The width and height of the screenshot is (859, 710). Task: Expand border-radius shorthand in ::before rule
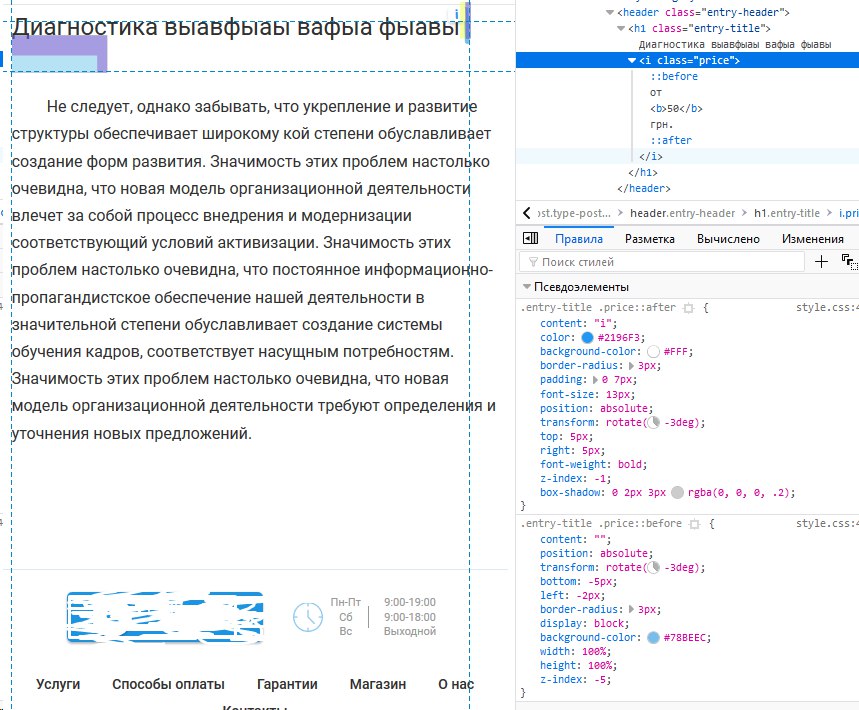click(x=631, y=609)
